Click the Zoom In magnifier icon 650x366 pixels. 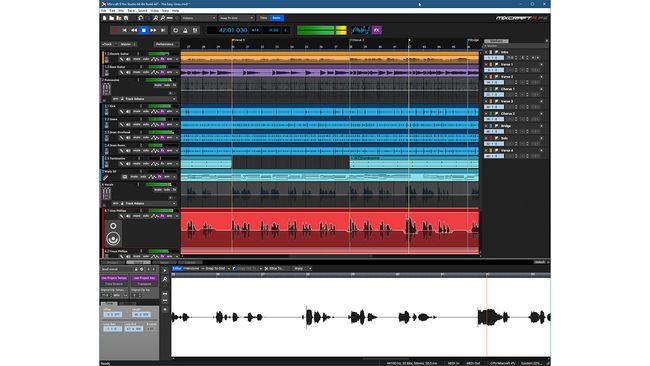coord(155,18)
